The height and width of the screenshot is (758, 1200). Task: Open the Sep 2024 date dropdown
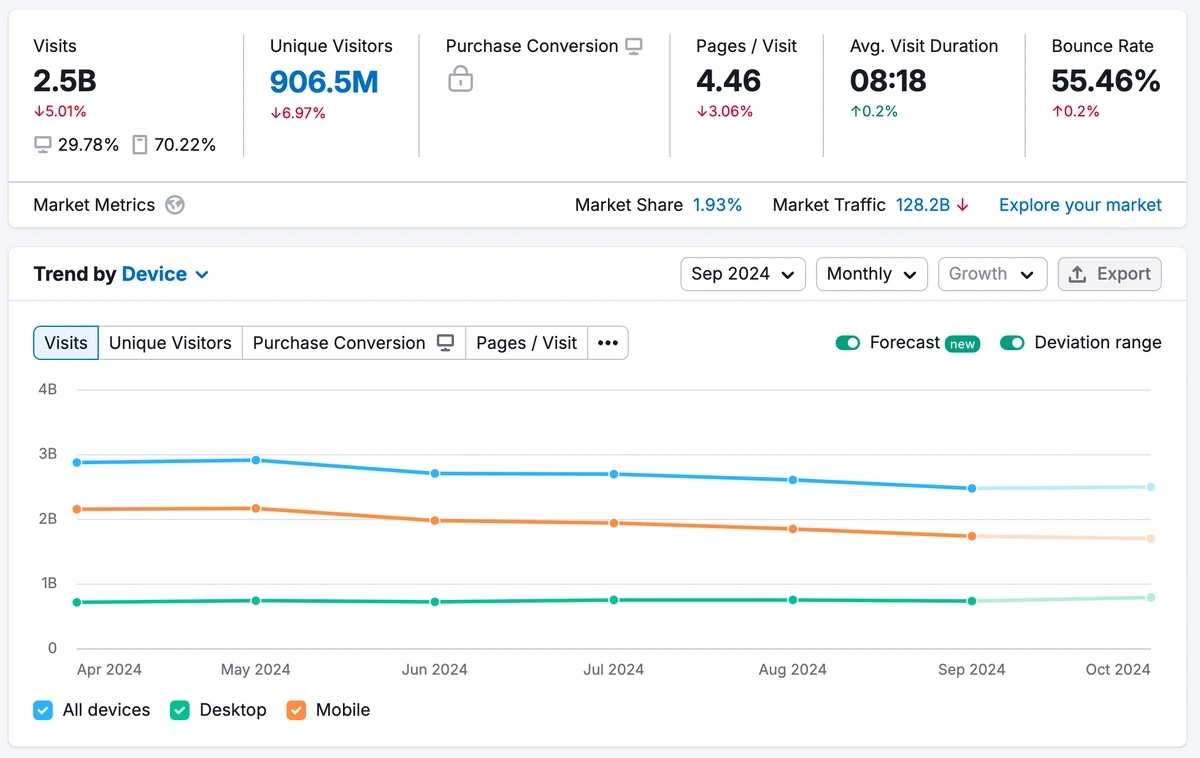tap(742, 274)
